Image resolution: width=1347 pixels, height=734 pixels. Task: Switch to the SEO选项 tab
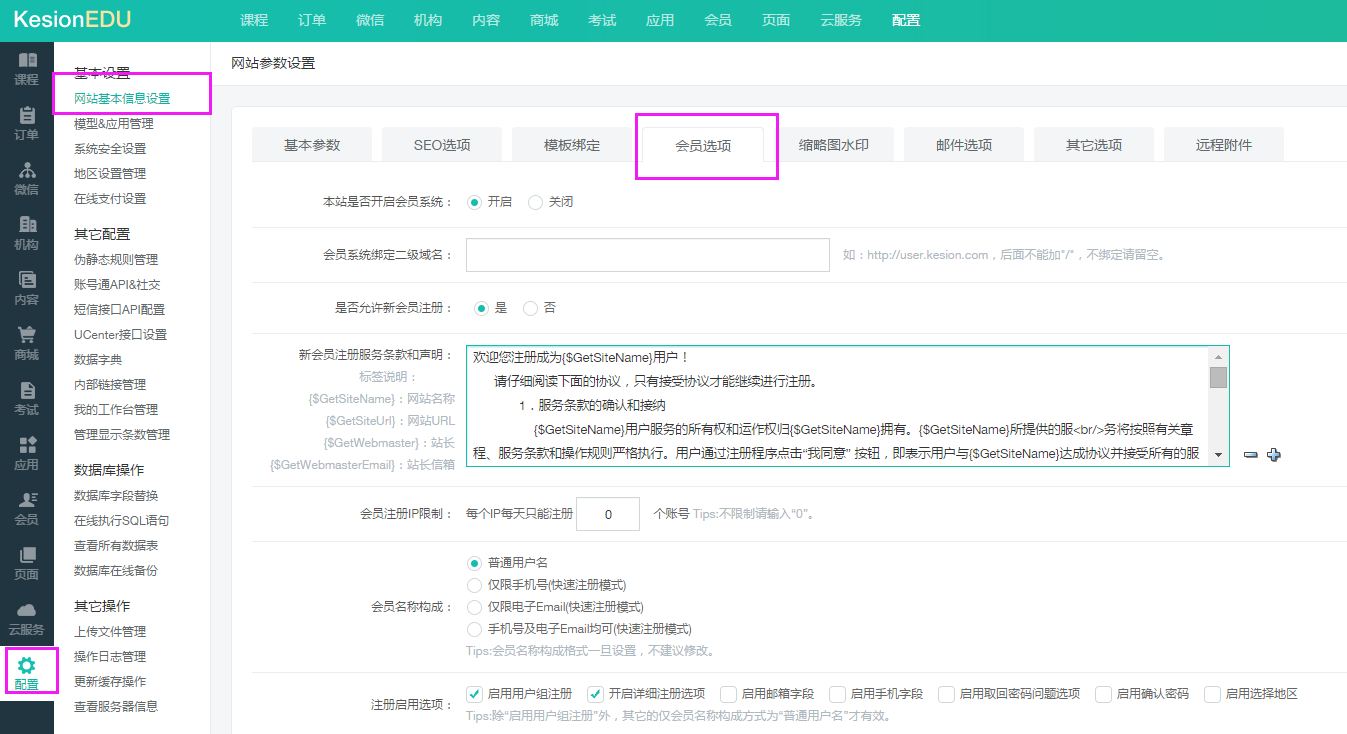(x=442, y=145)
